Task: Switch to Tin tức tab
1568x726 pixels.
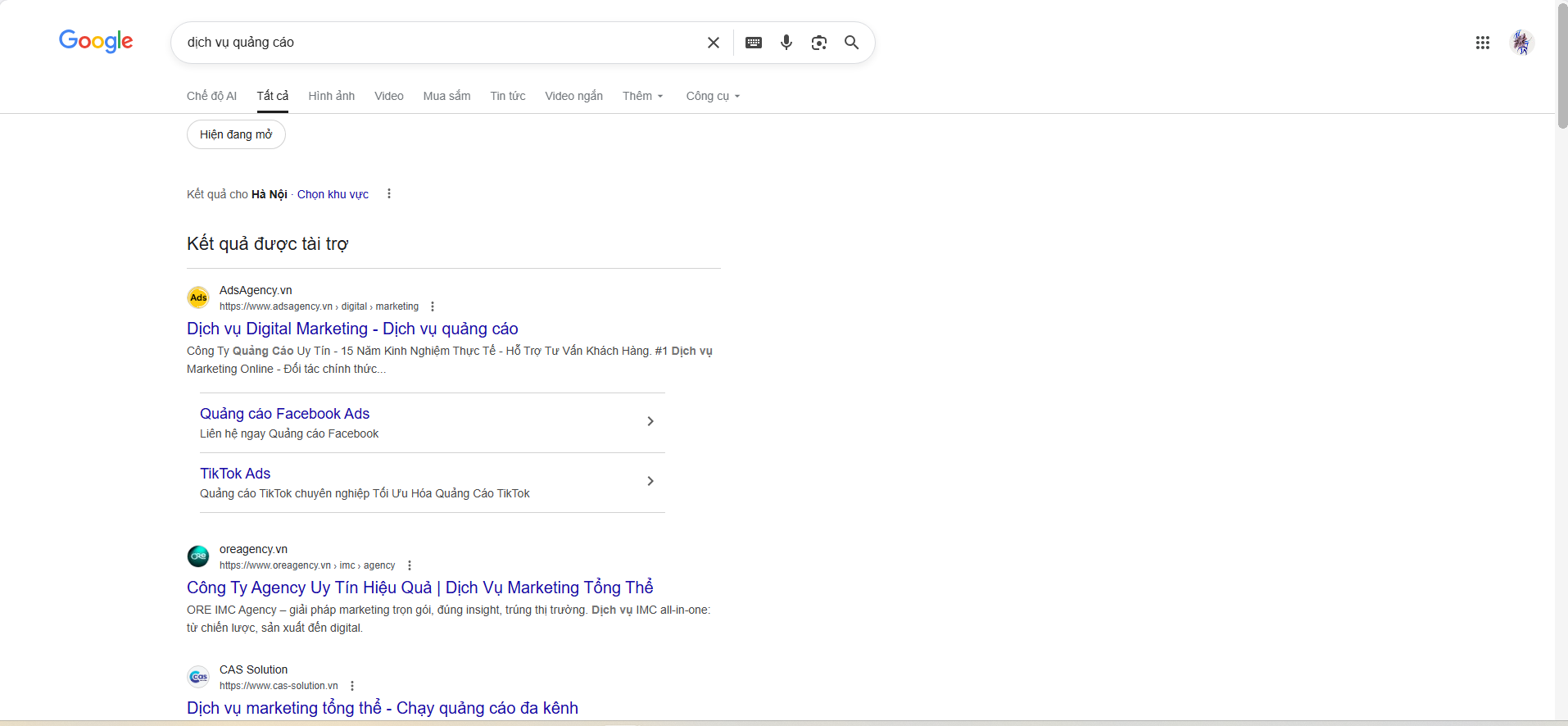Action: (508, 96)
